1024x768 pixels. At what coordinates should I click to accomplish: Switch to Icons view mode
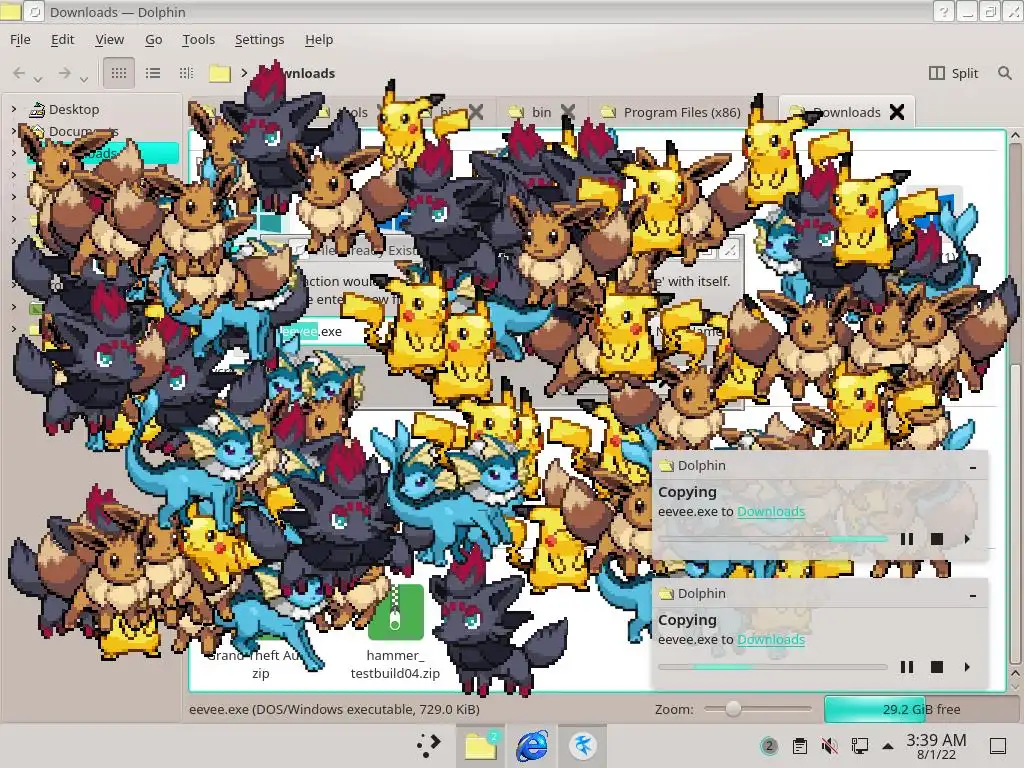[x=119, y=73]
